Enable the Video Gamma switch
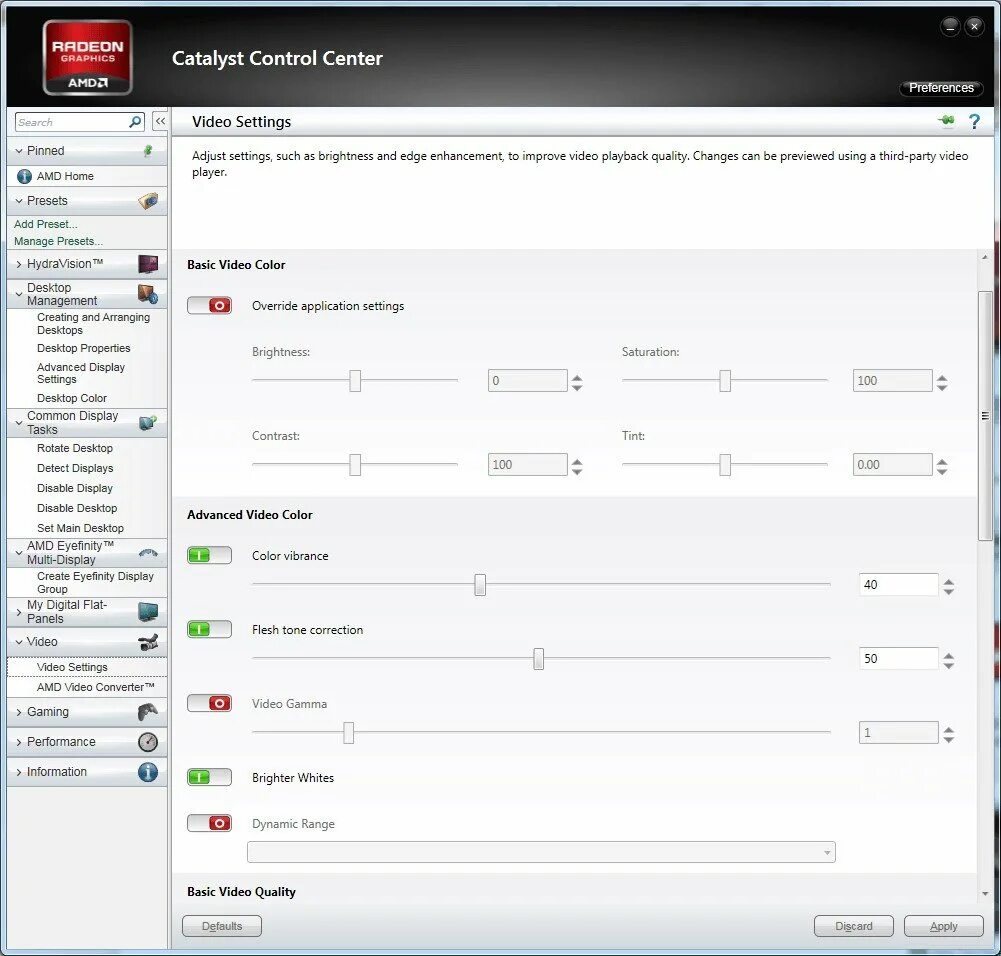 pyautogui.click(x=209, y=703)
